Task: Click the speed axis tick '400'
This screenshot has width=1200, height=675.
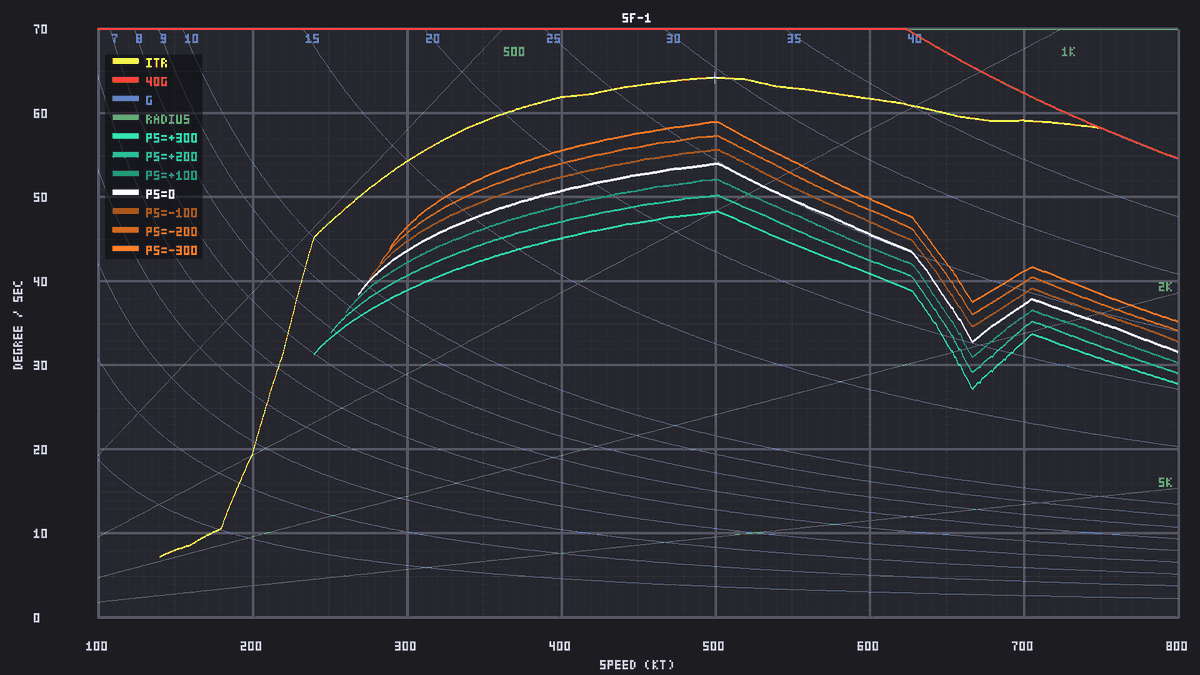Action: coord(560,646)
